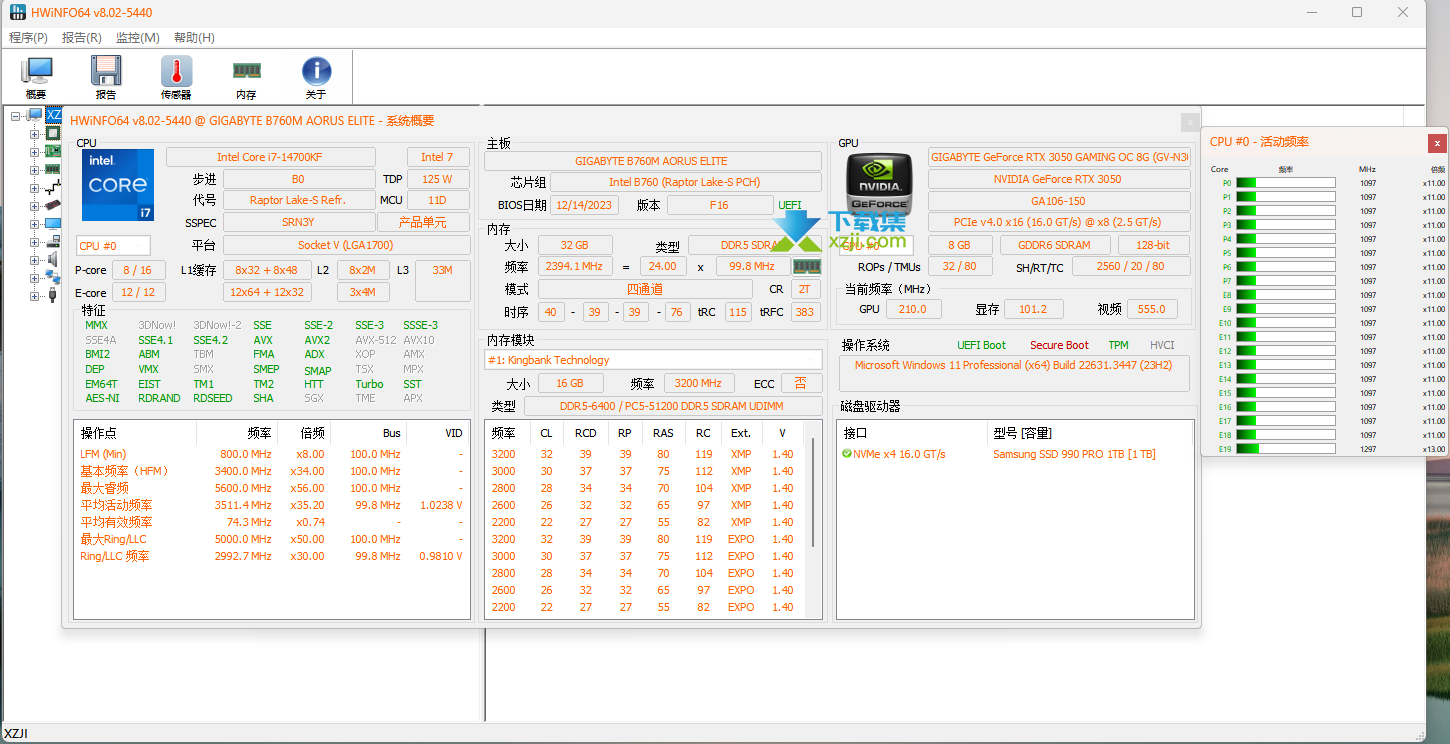Expand the CPU tree node
This screenshot has height=744, width=1450.
click(x=34, y=134)
